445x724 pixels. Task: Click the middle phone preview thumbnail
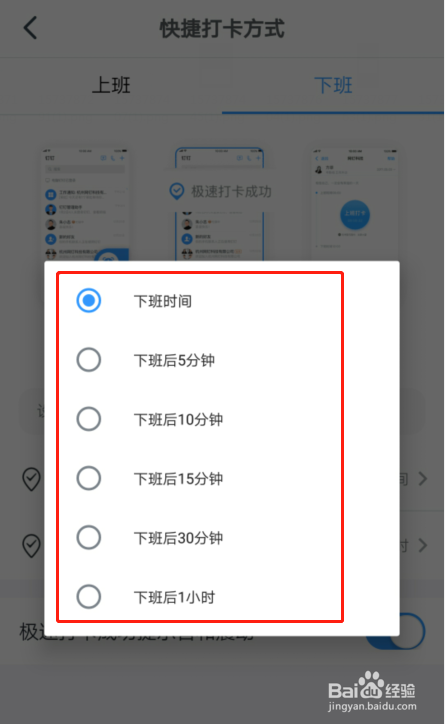tap(220, 205)
